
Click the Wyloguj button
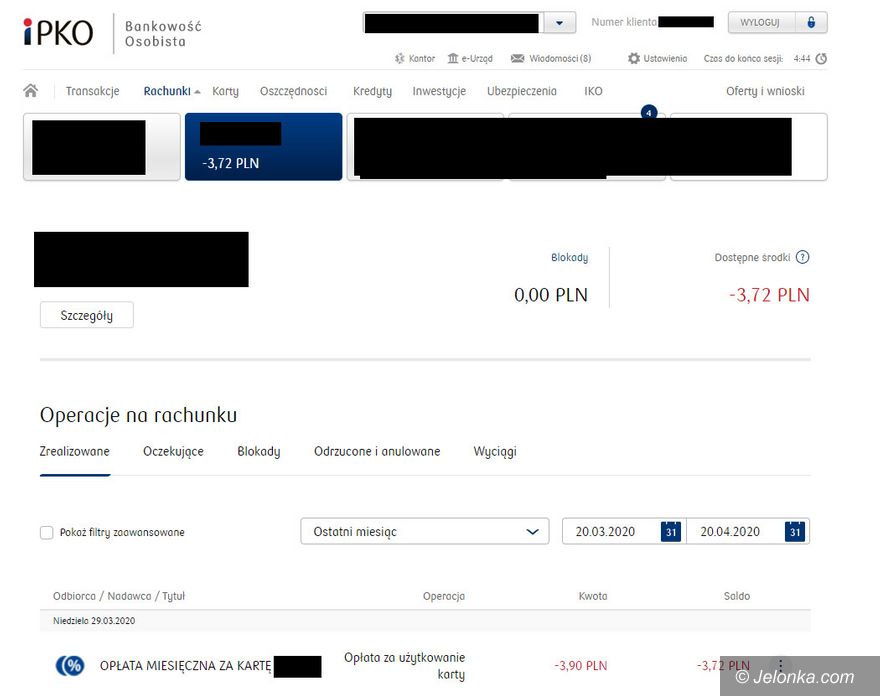pyautogui.click(x=777, y=22)
